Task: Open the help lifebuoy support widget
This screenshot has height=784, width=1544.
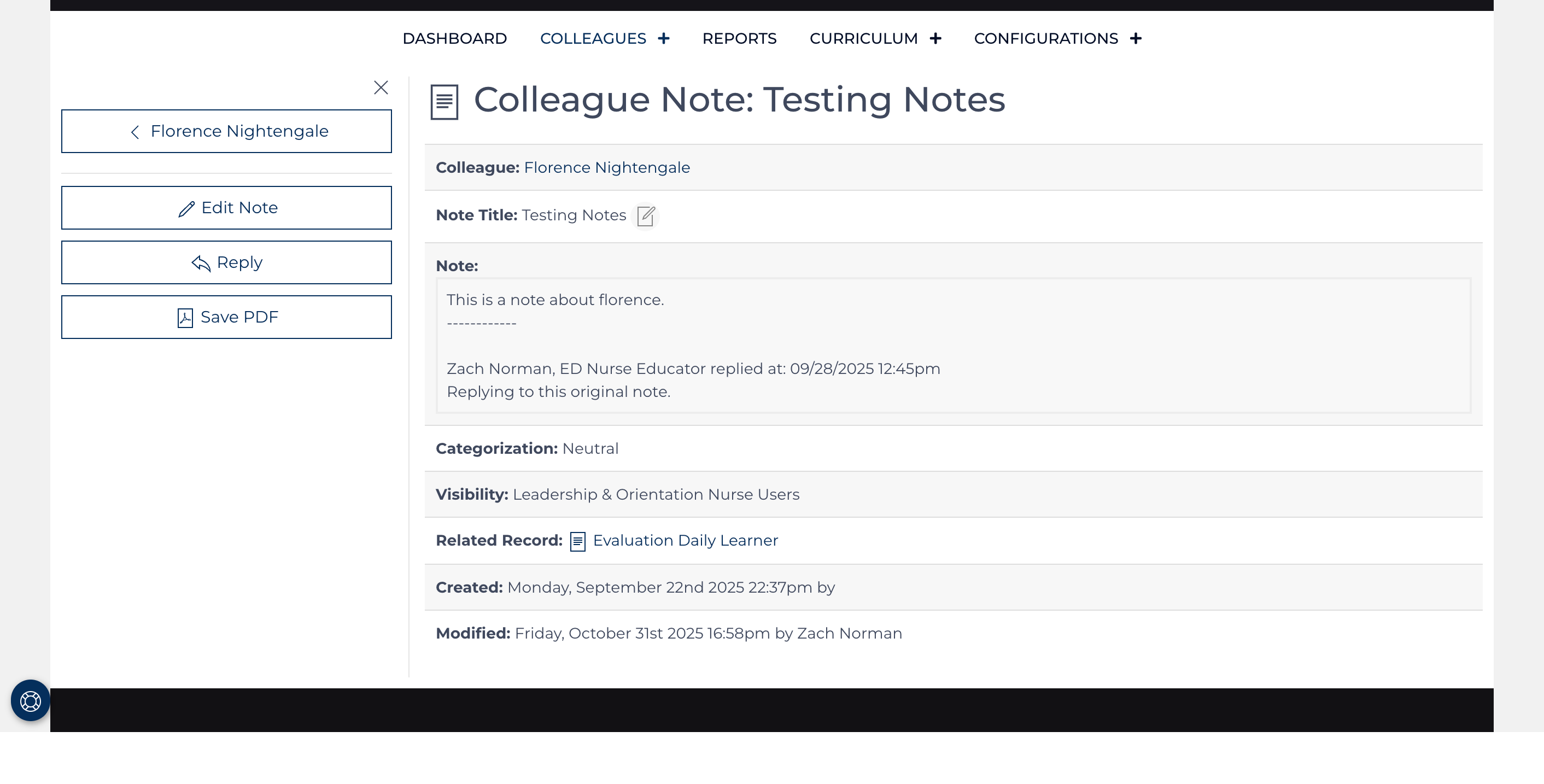Action: (31, 700)
